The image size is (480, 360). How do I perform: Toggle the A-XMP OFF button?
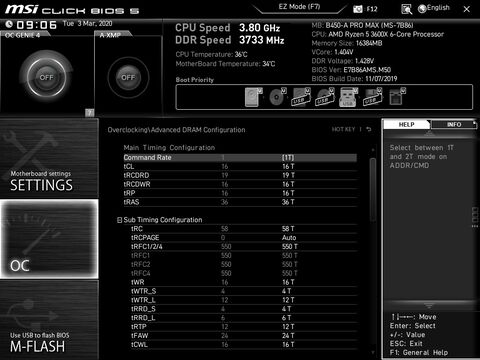tap(128, 77)
